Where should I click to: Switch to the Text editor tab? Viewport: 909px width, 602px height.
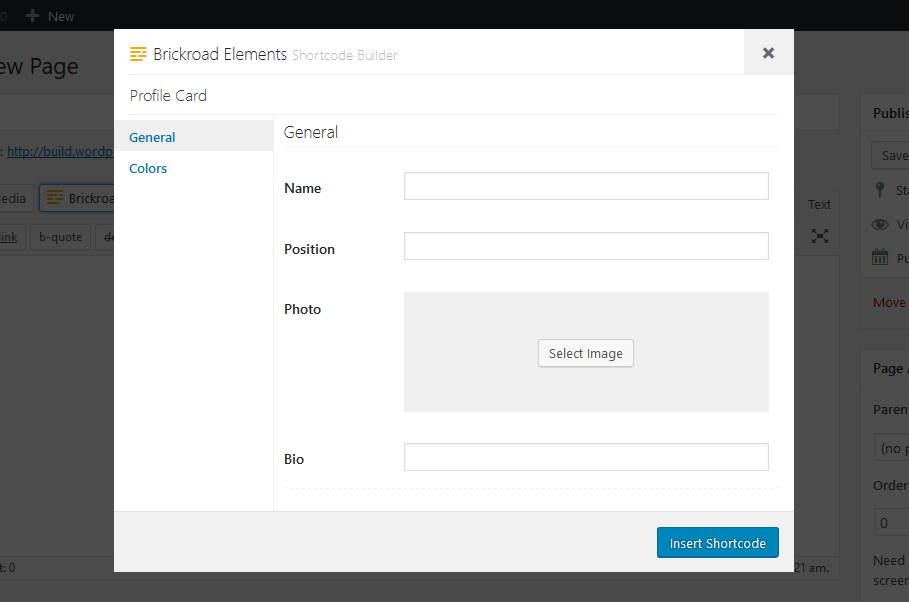click(819, 204)
